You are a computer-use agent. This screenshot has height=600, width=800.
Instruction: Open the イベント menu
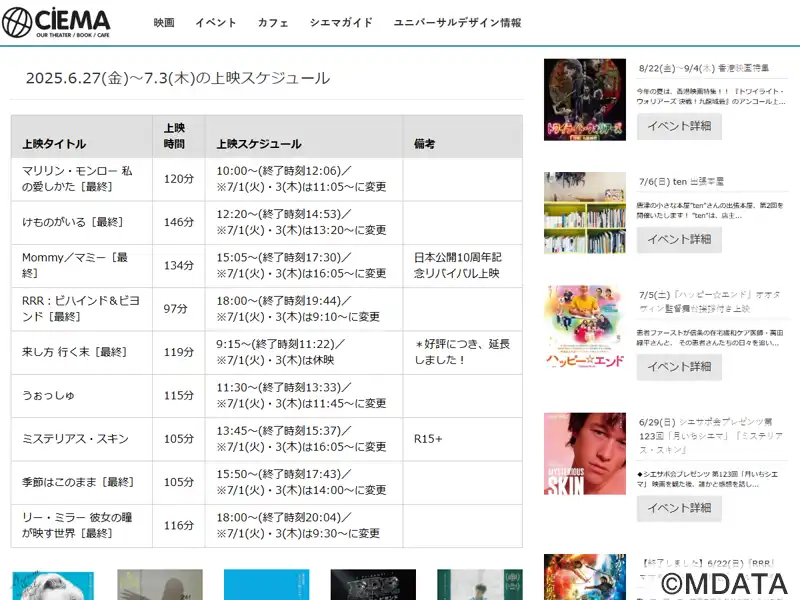click(x=216, y=22)
